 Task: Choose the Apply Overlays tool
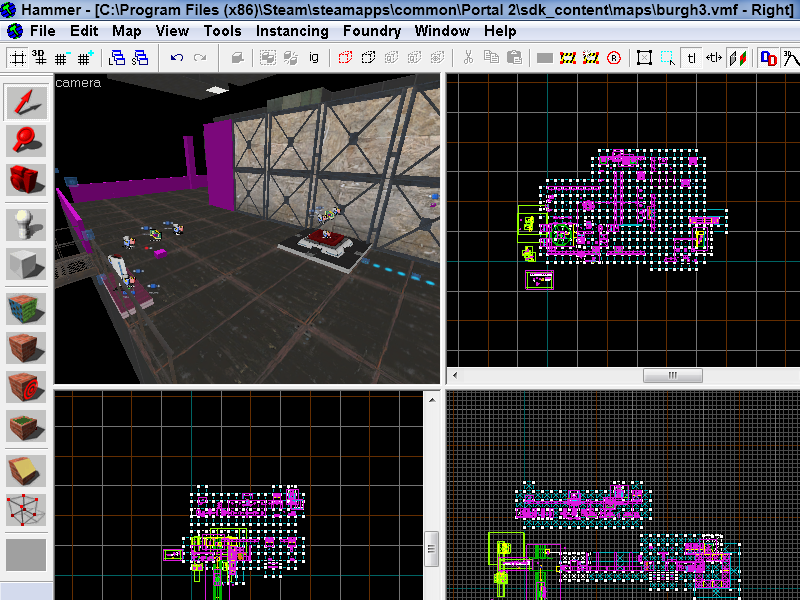(26, 426)
